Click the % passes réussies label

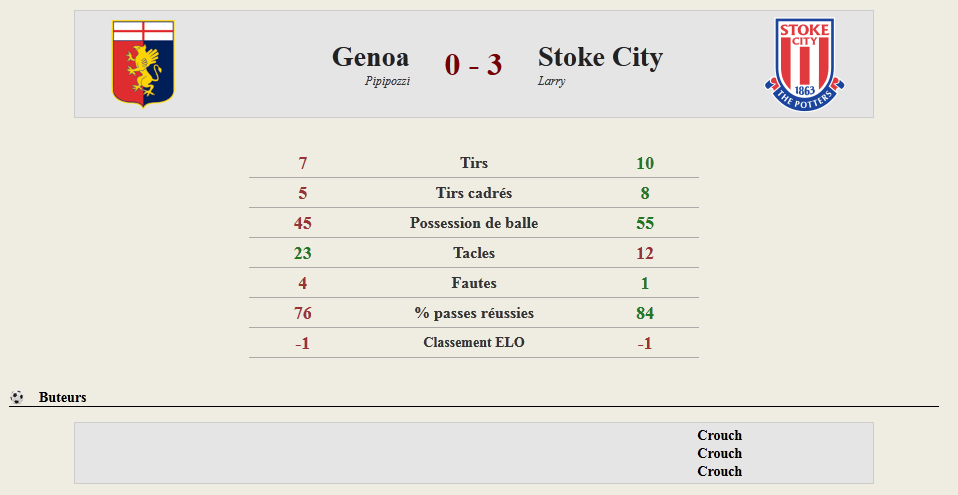[474, 313]
